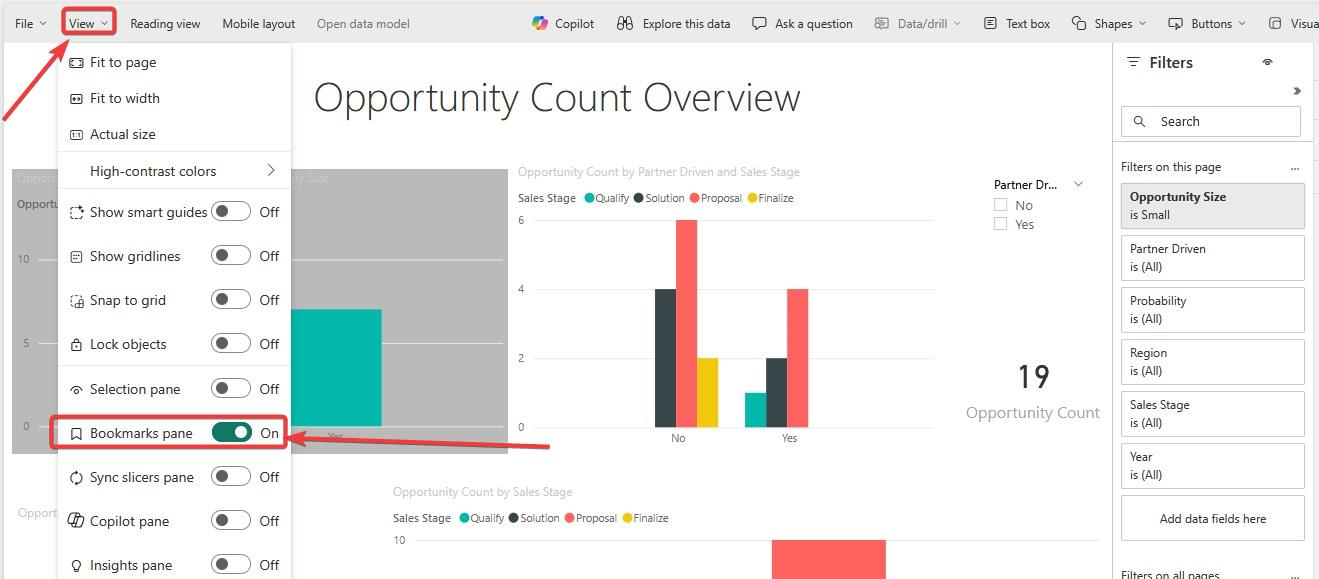Image resolution: width=1319 pixels, height=579 pixels.
Task: Expand the Partner Driven filter card
Action: [1213, 257]
